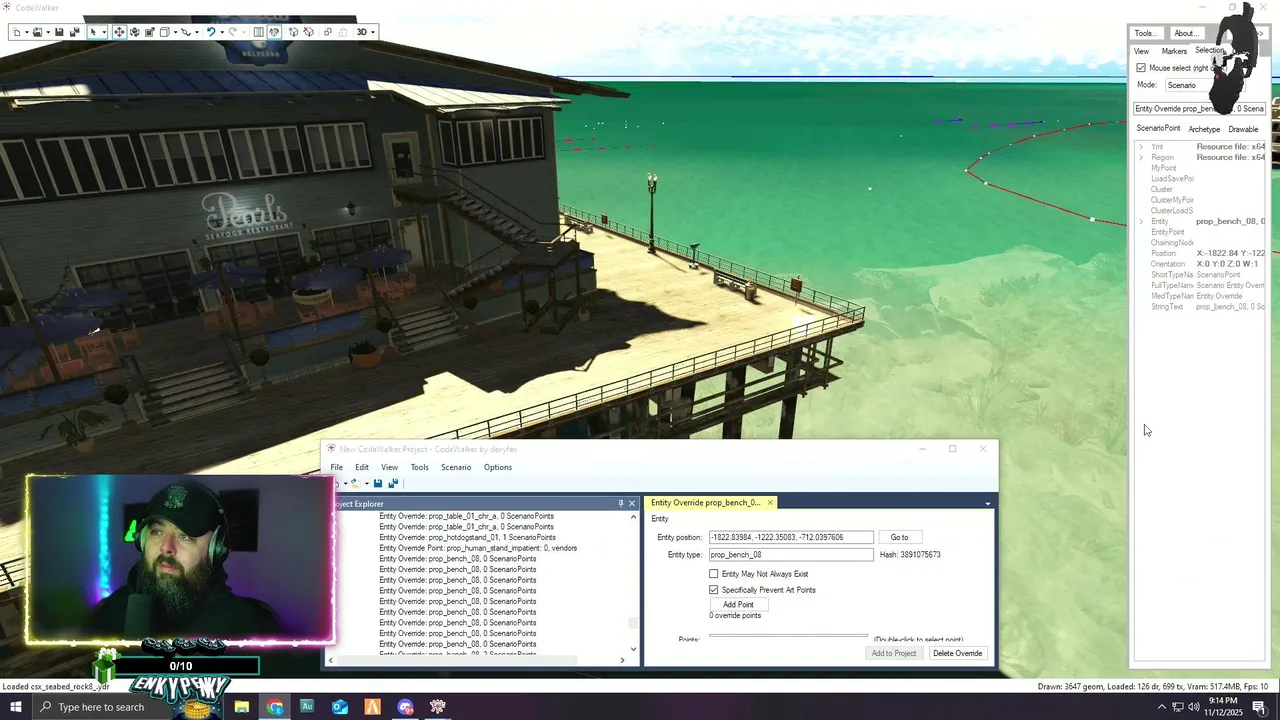Open the document tab list dropdown arrow
Screen dimensions: 1280x720
988,503
